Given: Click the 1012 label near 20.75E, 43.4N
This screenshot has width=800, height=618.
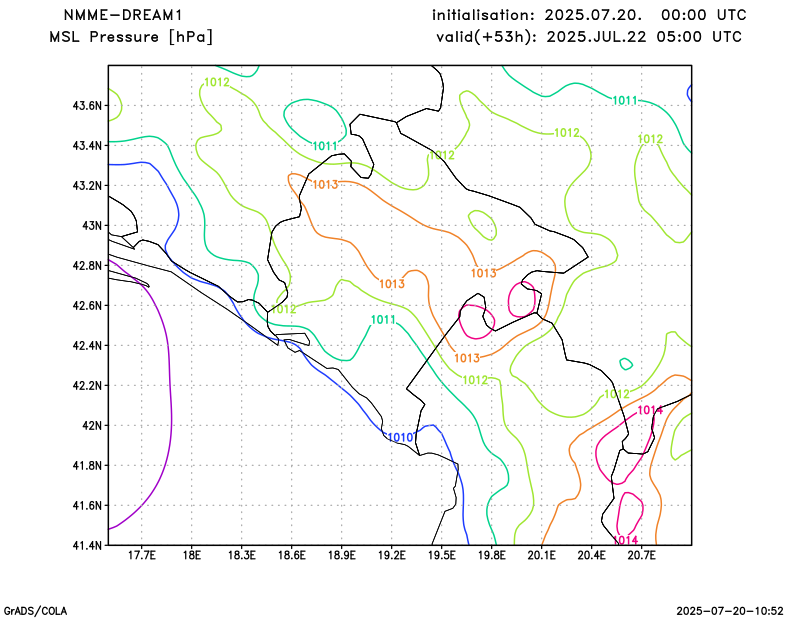Looking at the screenshot, I should click(x=651, y=139).
